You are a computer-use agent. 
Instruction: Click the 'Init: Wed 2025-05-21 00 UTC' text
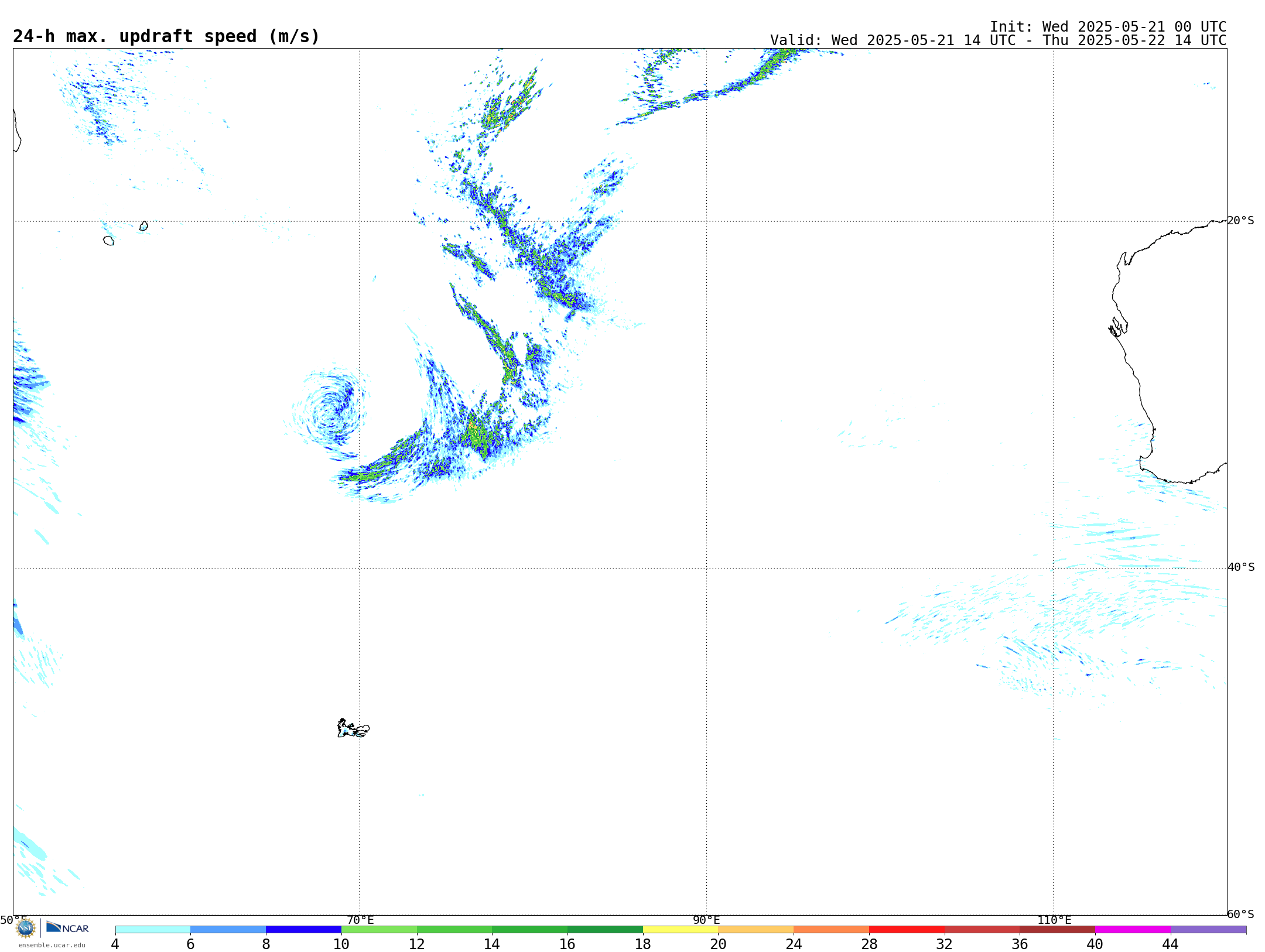pyautogui.click(x=1108, y=27)
